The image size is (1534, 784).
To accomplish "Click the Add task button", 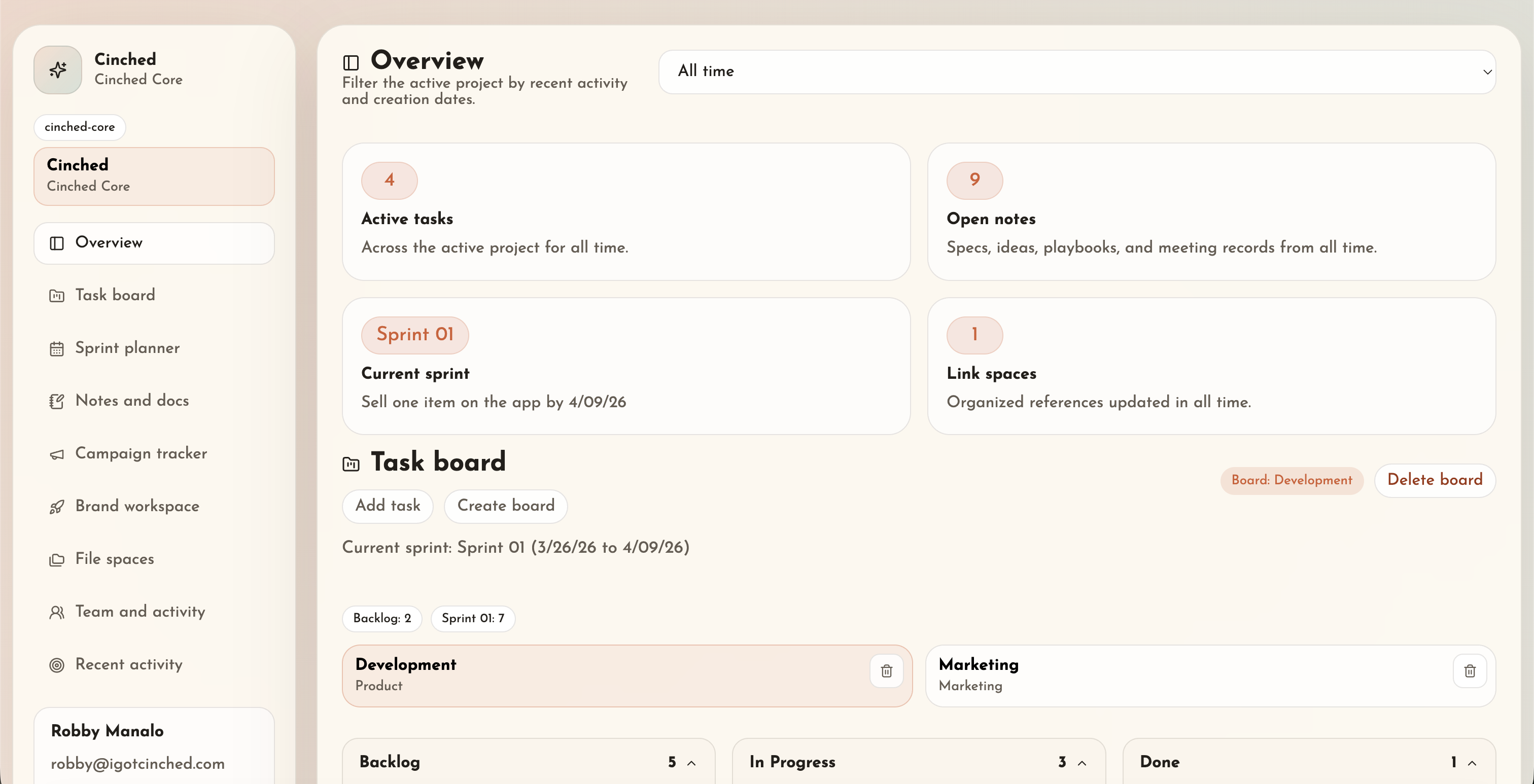I will 388,506.
